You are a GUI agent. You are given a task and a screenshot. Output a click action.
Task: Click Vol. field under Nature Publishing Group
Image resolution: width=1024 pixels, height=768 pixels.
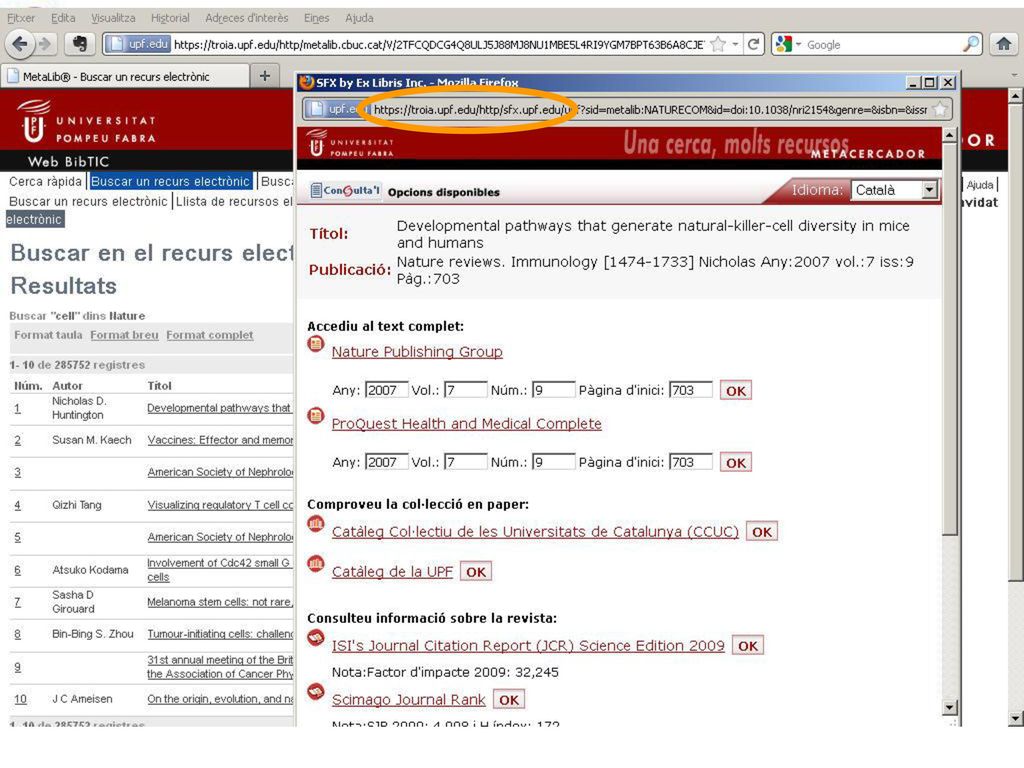pos(466,390)
